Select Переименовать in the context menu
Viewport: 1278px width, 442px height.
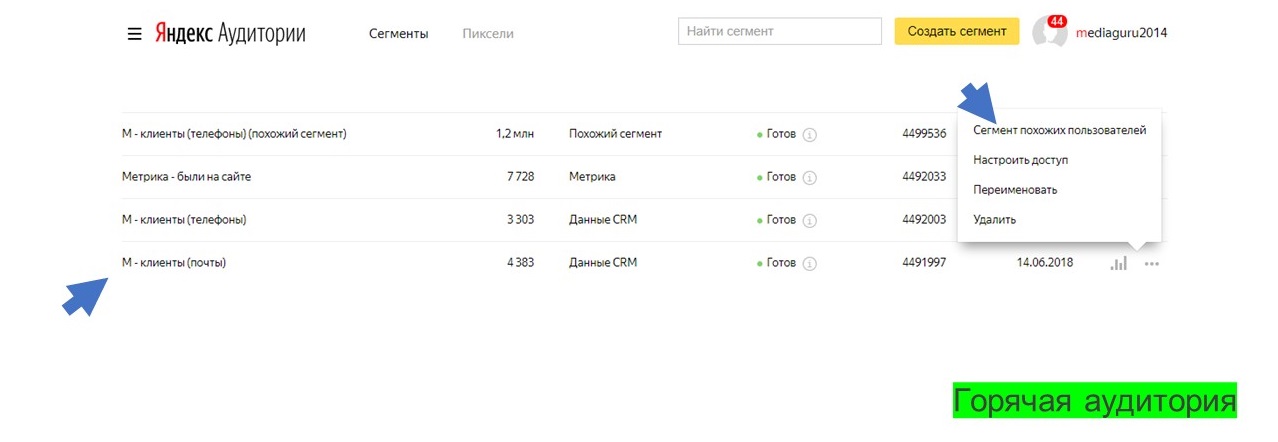(1015, 190)
